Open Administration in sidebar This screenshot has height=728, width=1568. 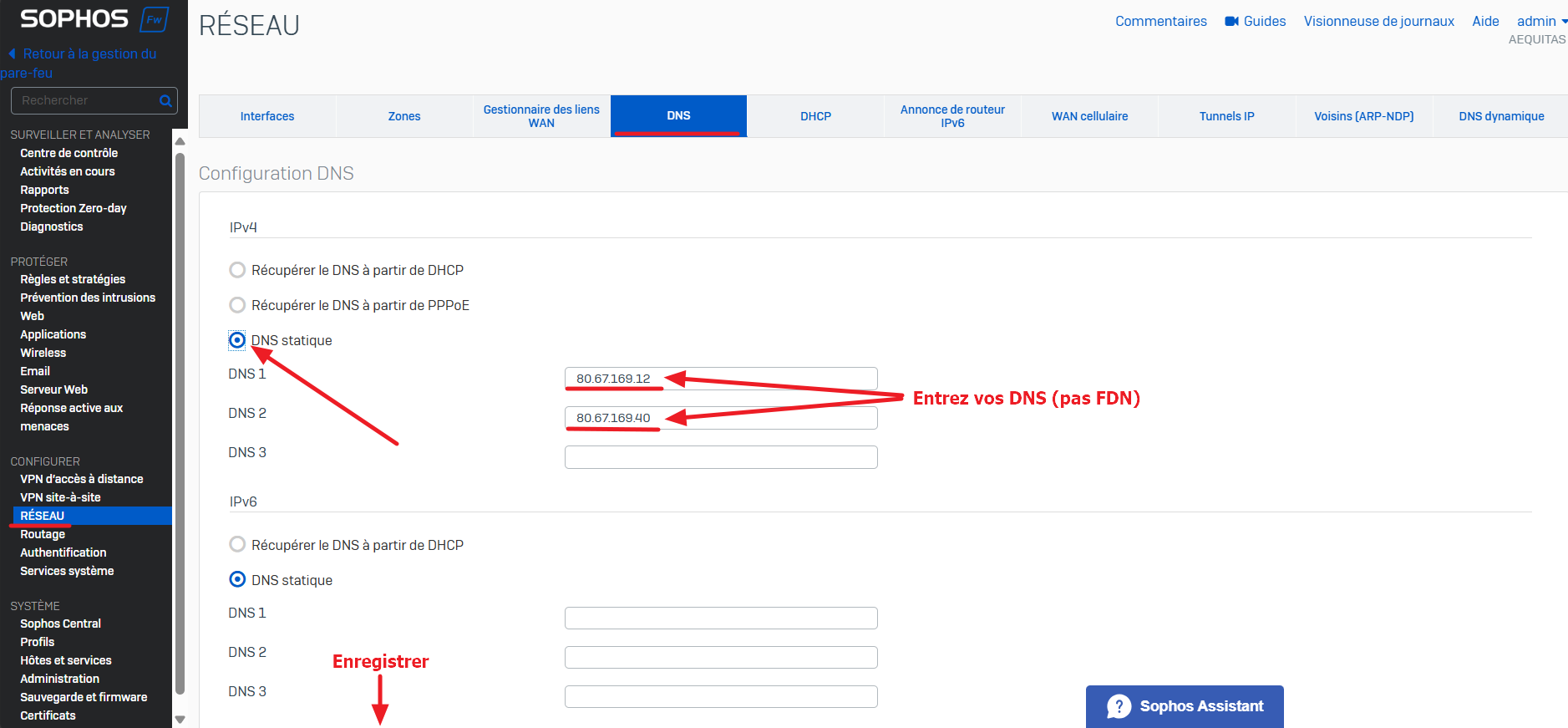[60, 679]
